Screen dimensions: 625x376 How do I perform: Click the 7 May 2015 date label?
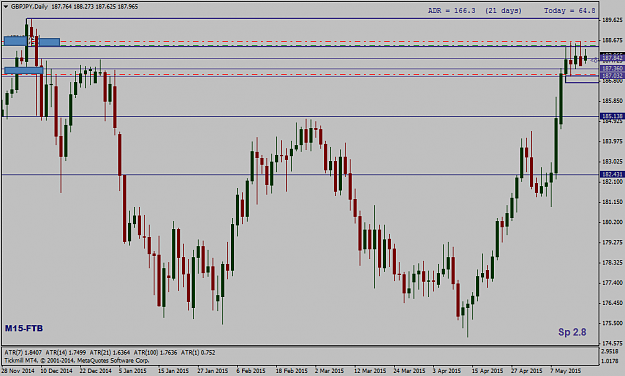566,371
